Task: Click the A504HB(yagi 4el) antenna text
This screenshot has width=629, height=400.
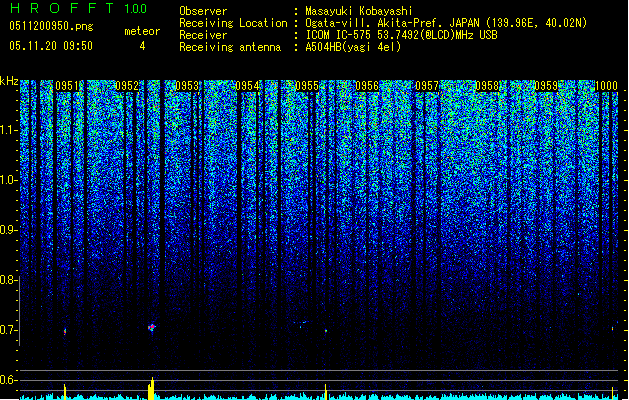Action: [x=353, y=47]
